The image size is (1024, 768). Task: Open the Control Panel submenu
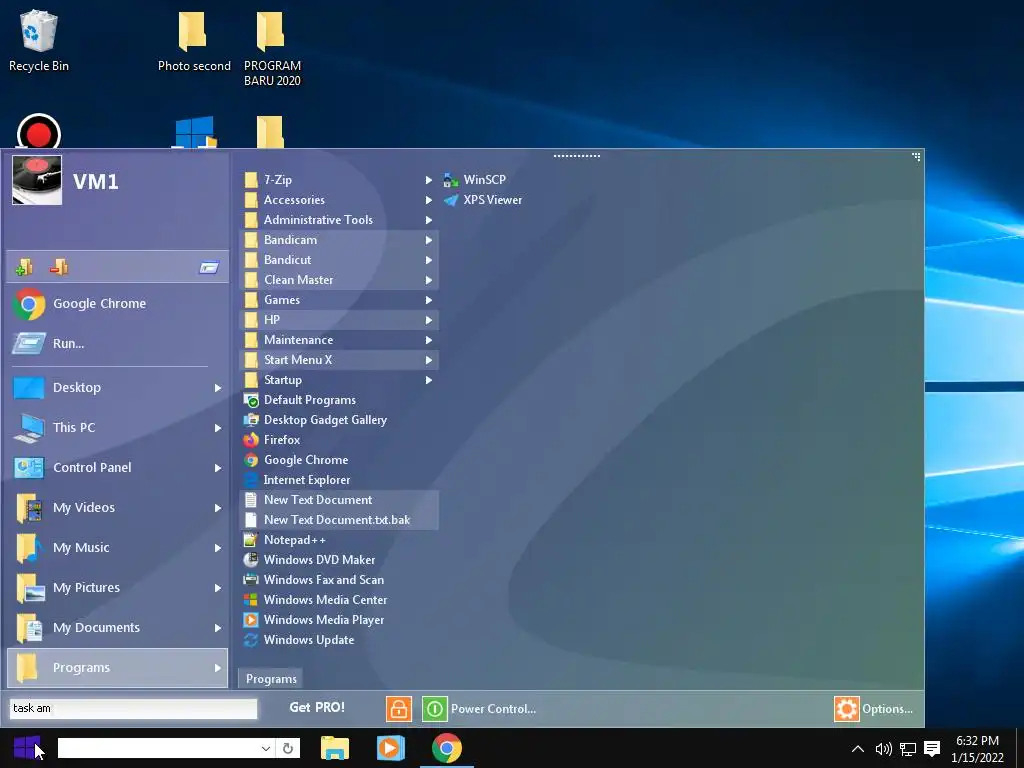point(118,468)
